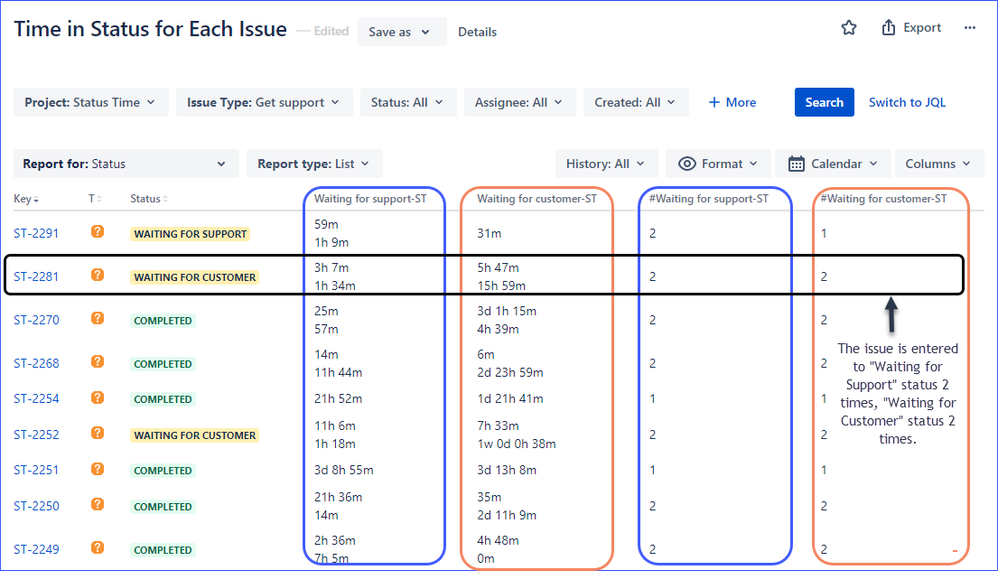Viewport: 998px width, 571px height.
Task: Click the issue type icon for ST-2270
Action: [x=97, y=318]
